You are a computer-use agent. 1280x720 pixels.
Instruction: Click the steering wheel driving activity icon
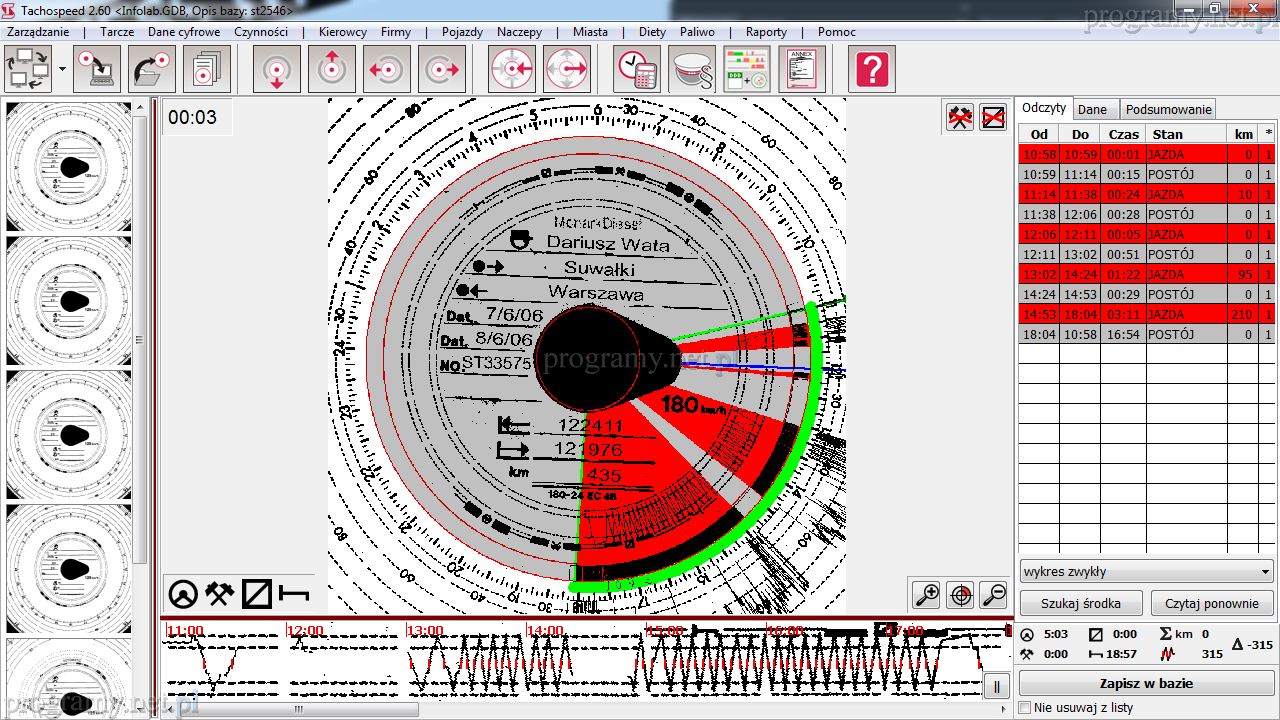pyautogui.click(x=182, y=595)
